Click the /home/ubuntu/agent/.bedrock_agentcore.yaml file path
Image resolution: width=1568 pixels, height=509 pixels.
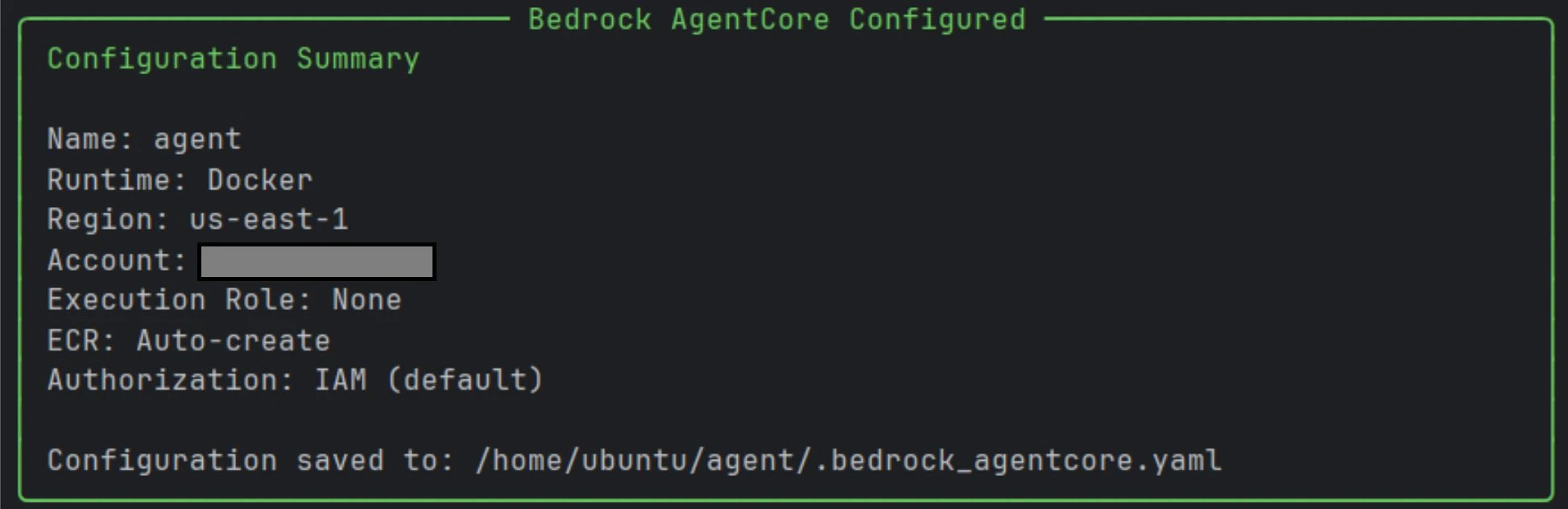tap(849, 461)
